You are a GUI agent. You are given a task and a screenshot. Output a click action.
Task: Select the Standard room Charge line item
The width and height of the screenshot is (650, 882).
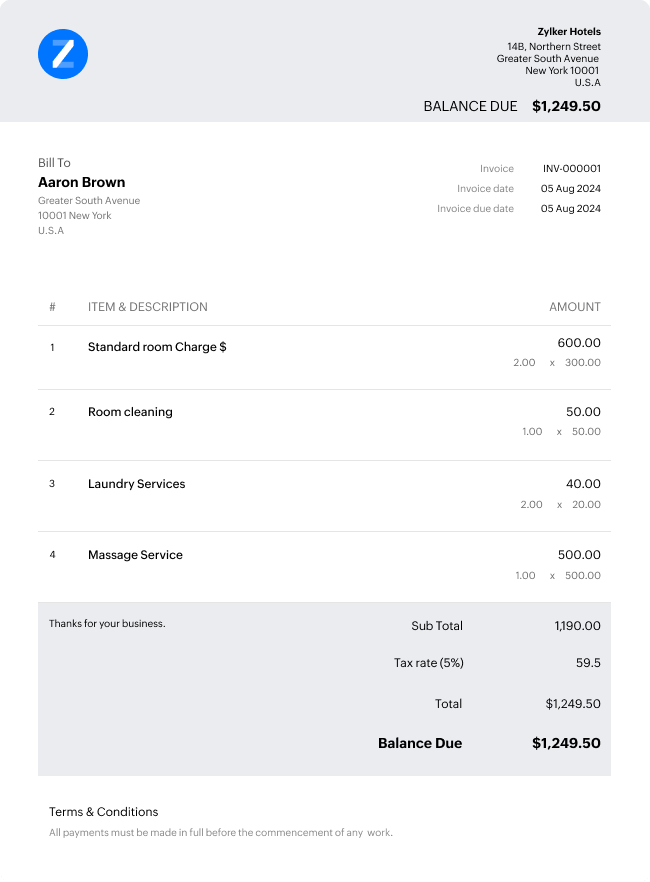tap(157, 347)
